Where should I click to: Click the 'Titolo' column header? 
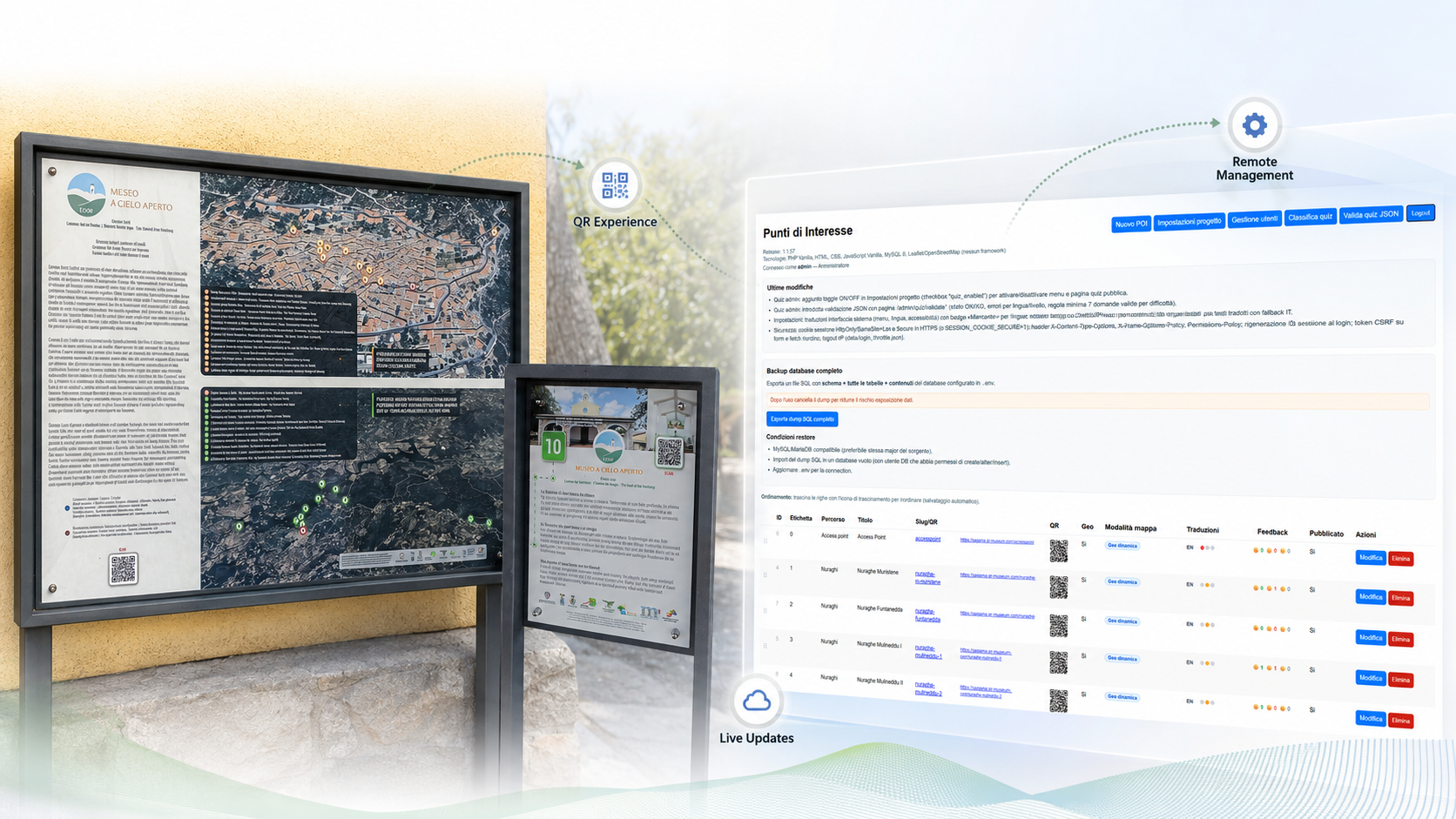coord(865,520)
